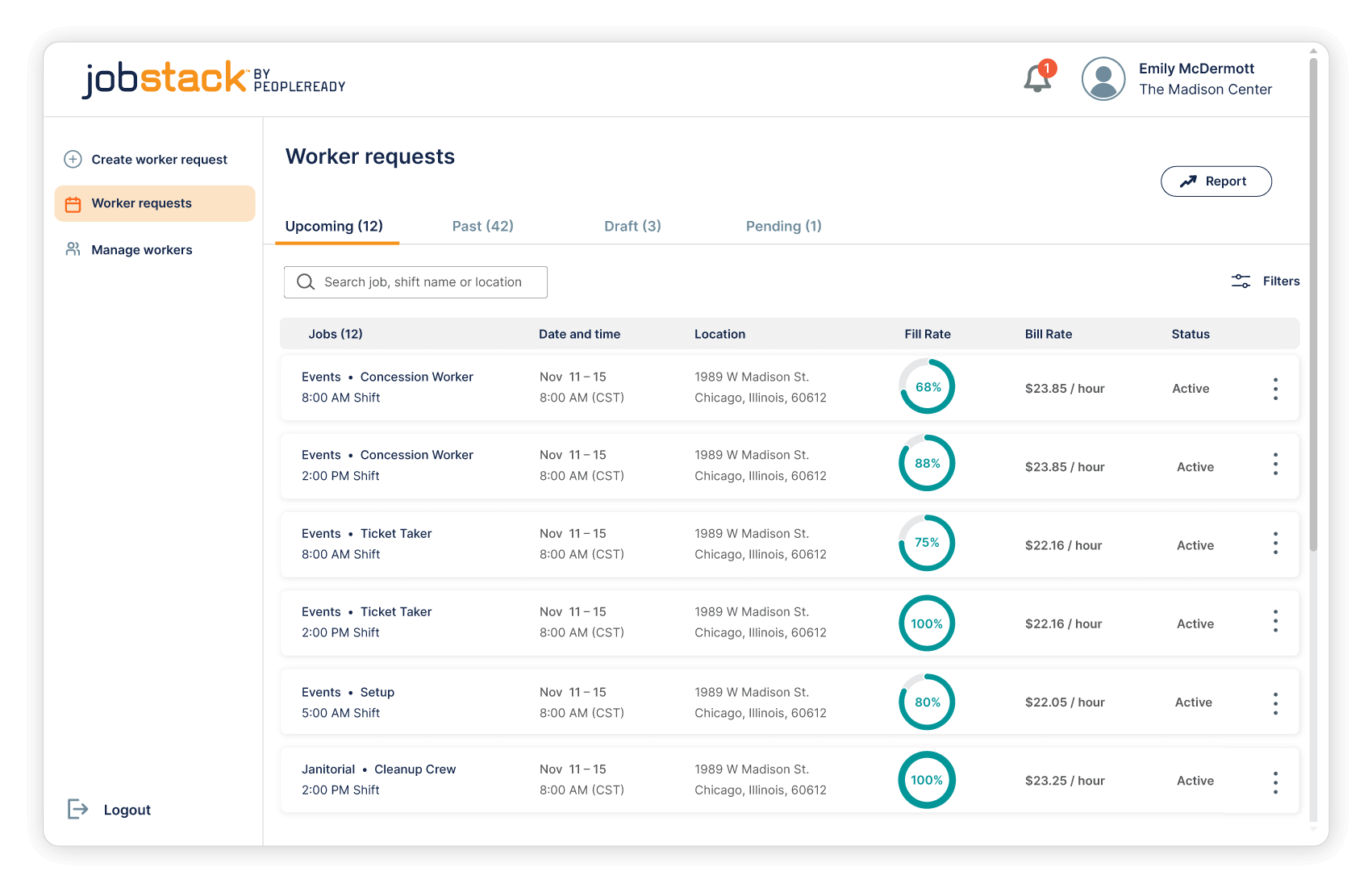Click the 100% ring in Cleanup Crew row
Image resolution: width=1372 pixels, height=888 pixels.
click(x=927, y=780)
